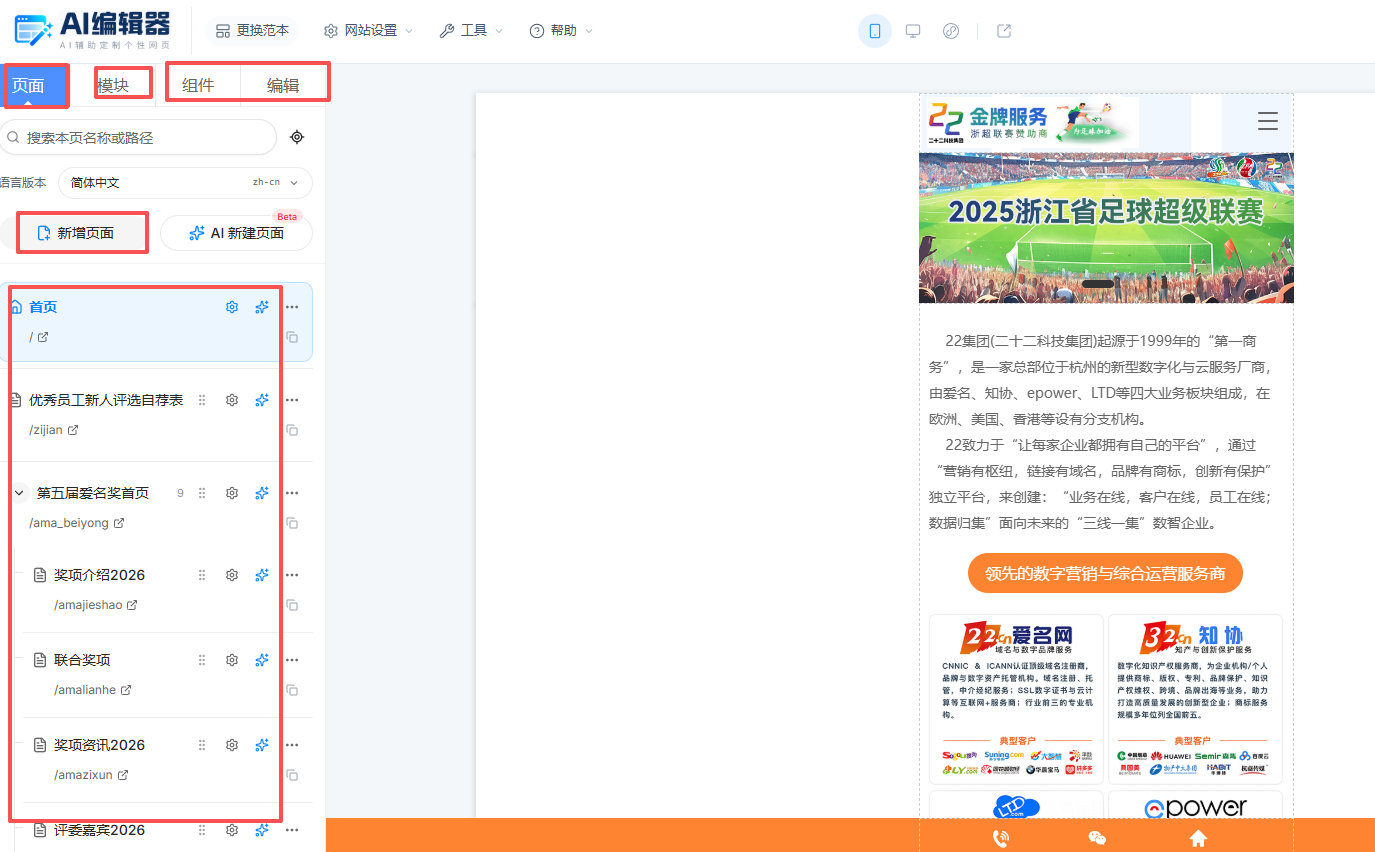Switch to desktop preview icon
This screenshot has height=852, width=1375.
[913, 31]
